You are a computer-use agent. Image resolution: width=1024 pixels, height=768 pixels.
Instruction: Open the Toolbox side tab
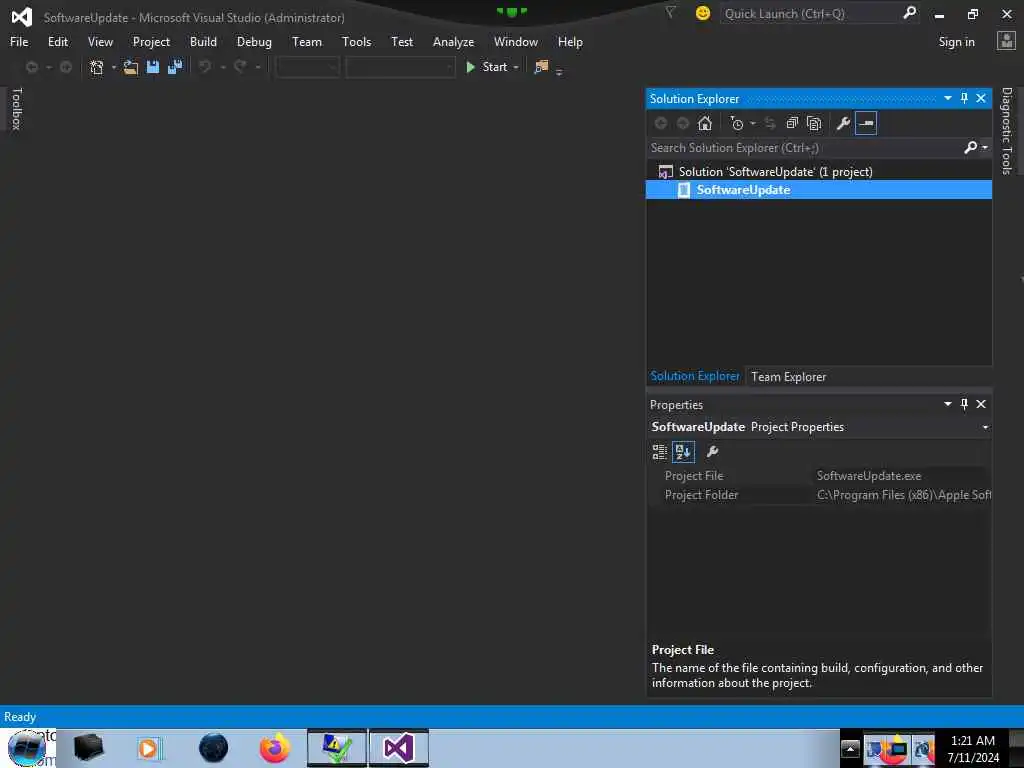click(16, 109)
